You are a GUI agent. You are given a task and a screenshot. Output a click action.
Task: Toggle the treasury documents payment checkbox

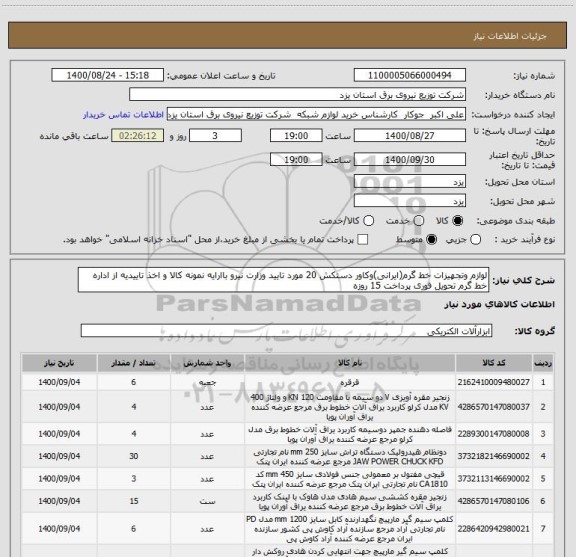(x=363, y=240)
